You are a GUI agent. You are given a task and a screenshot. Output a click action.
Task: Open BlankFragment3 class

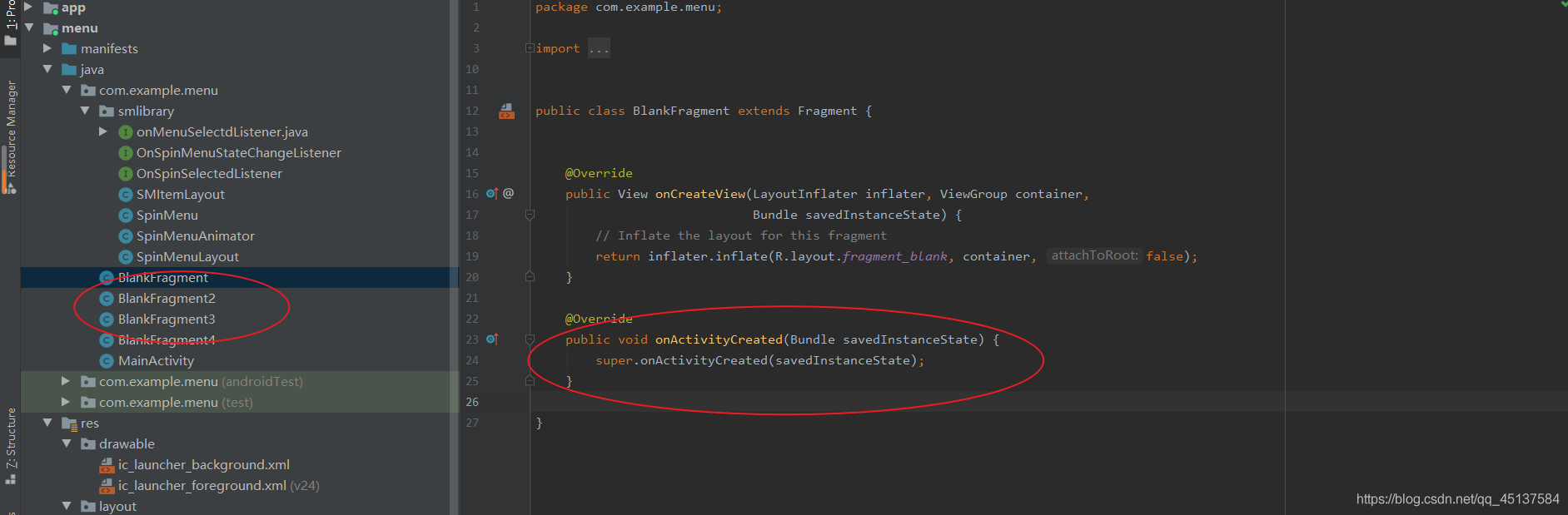(167, 319)
